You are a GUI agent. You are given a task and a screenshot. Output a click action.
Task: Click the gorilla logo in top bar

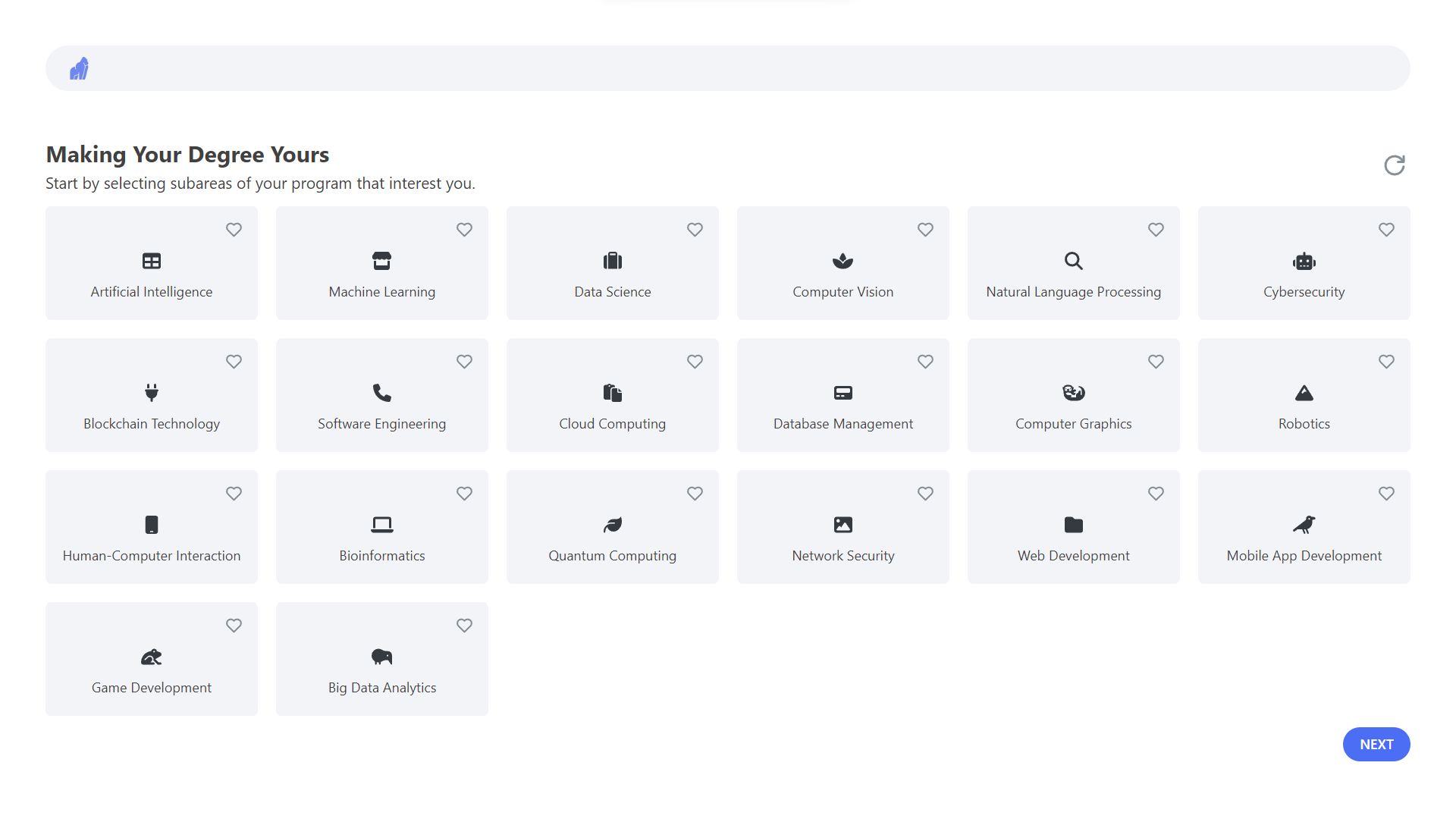pos(79,69)
